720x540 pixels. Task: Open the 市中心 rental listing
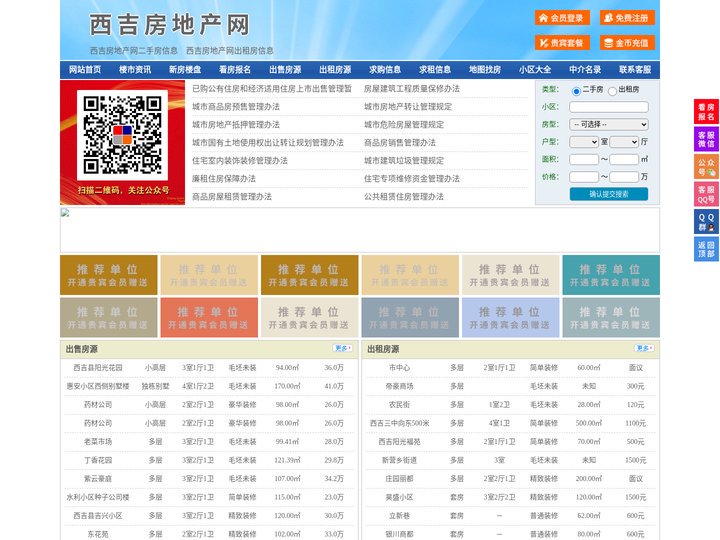(x=399, y=368)
